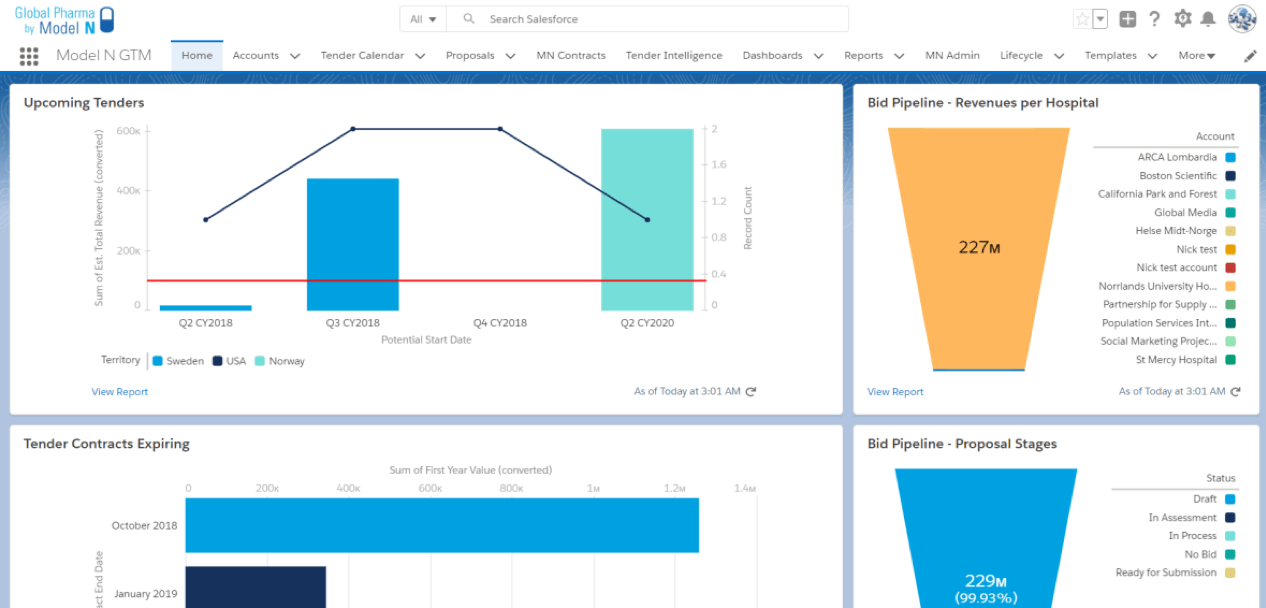Open the Proposals tab
This screenshot has height=608, width=1266.
(x=470, y=56)
